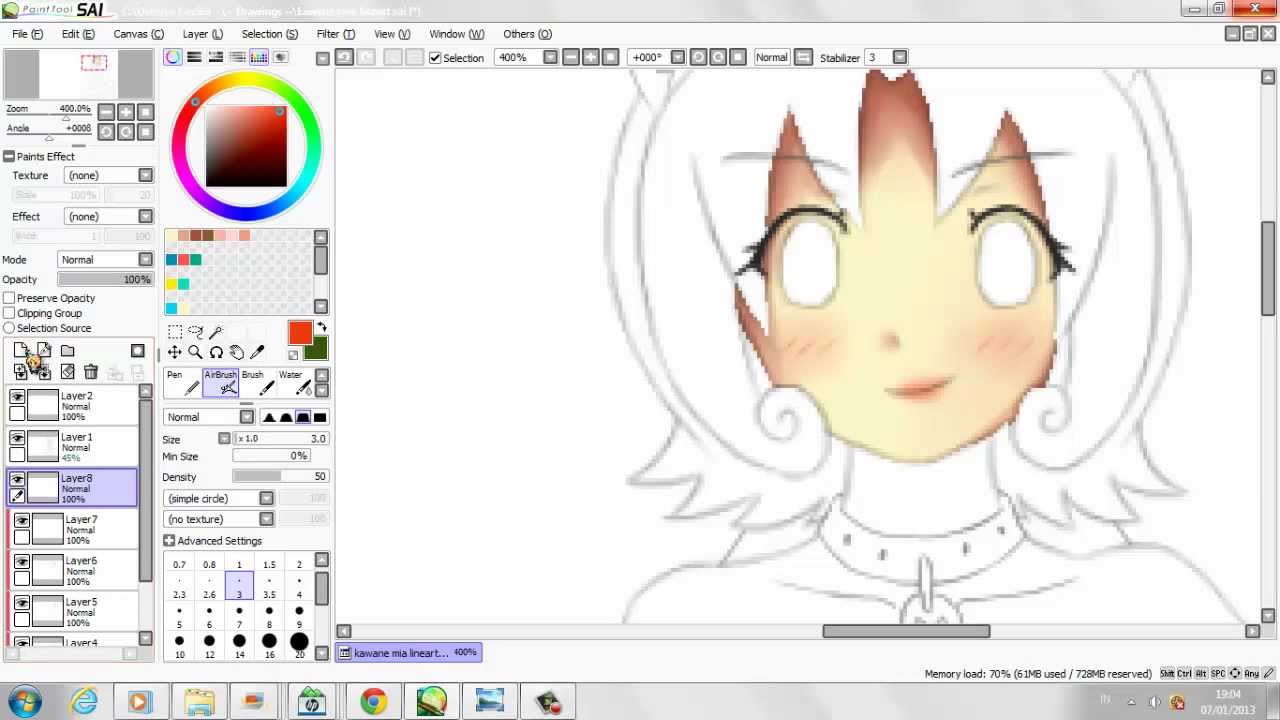Switch to kawane mia lineart canvas tab
Image resolution: width=1280 pixels, height=720 pixels.
(x=408, y=653)
